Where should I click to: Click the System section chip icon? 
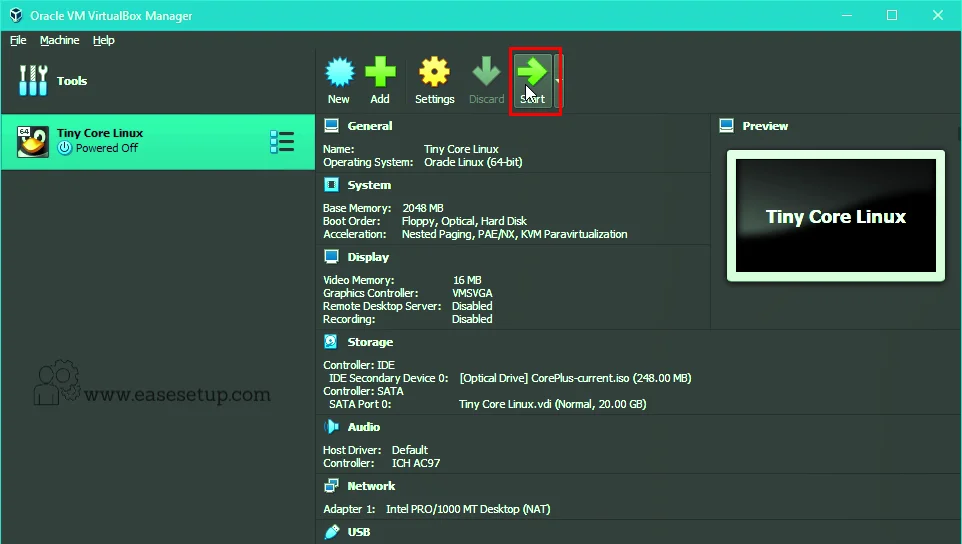(x=331, y=185)
